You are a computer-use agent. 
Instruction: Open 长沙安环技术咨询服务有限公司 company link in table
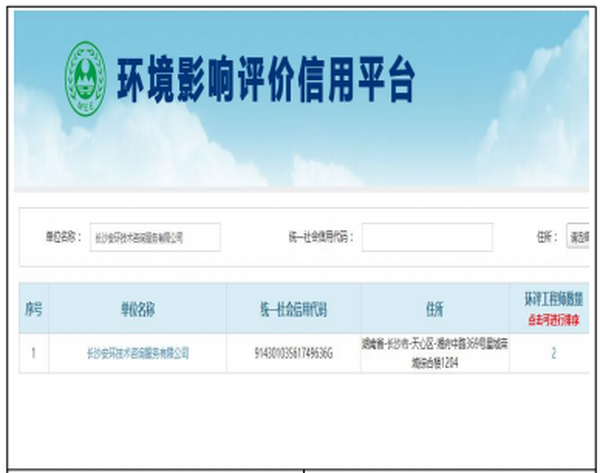[137, 353]
